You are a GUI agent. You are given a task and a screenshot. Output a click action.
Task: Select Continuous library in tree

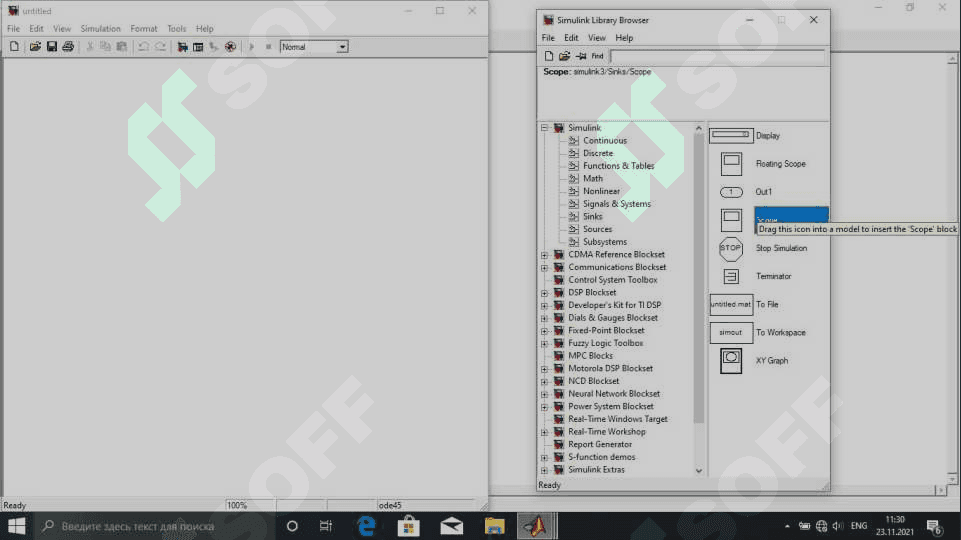click(605, 140)
